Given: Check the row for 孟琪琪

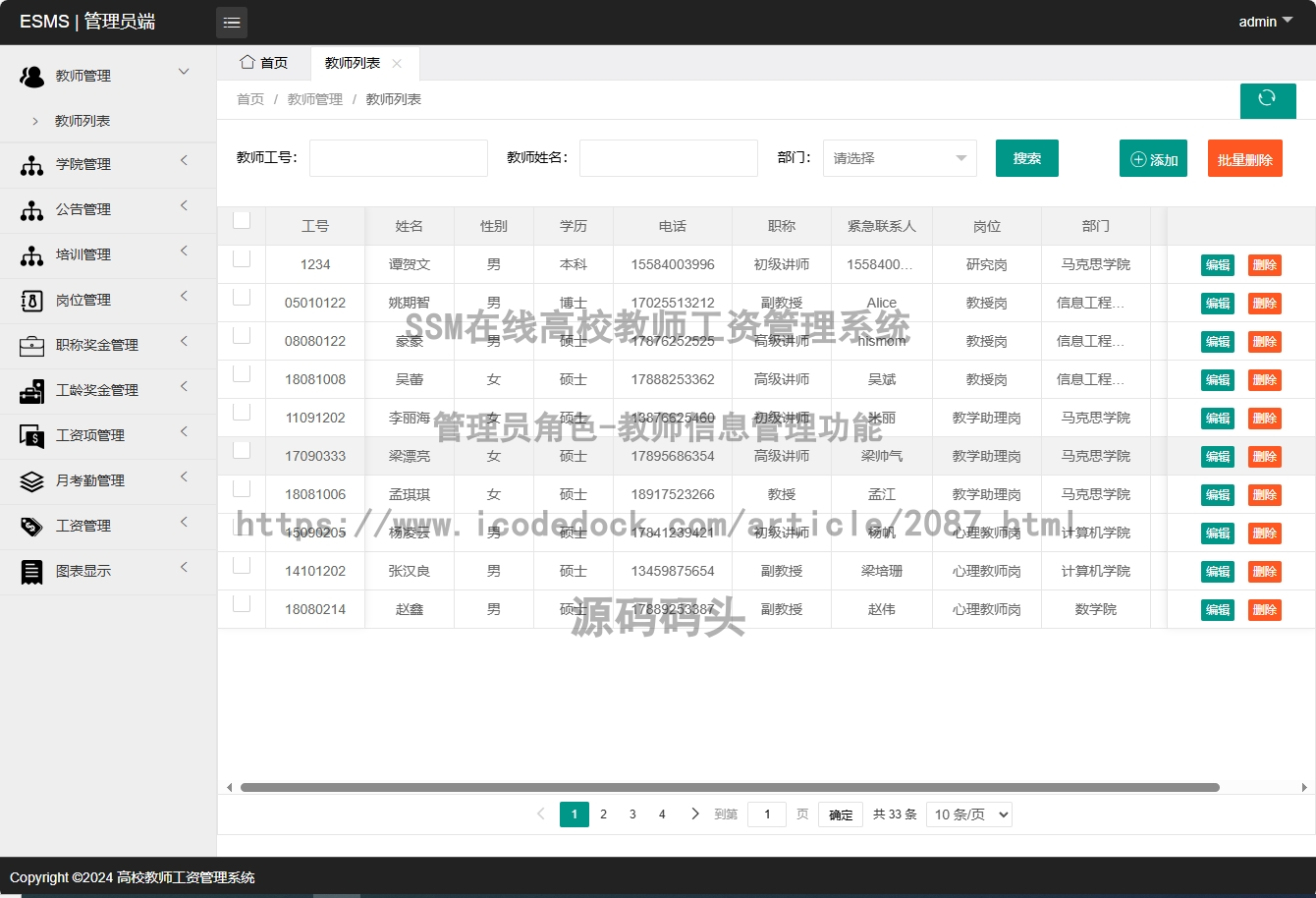Looking at the screenshot, I should coord(242,488).
